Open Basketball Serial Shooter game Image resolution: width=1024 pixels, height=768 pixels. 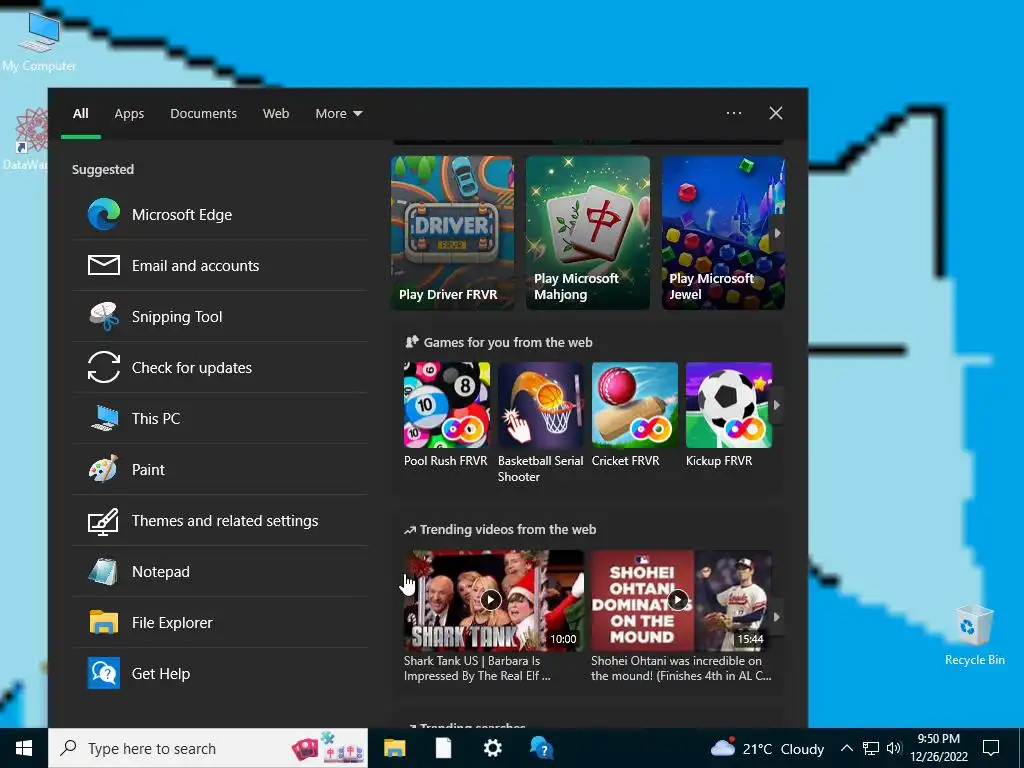click(540, 423)
